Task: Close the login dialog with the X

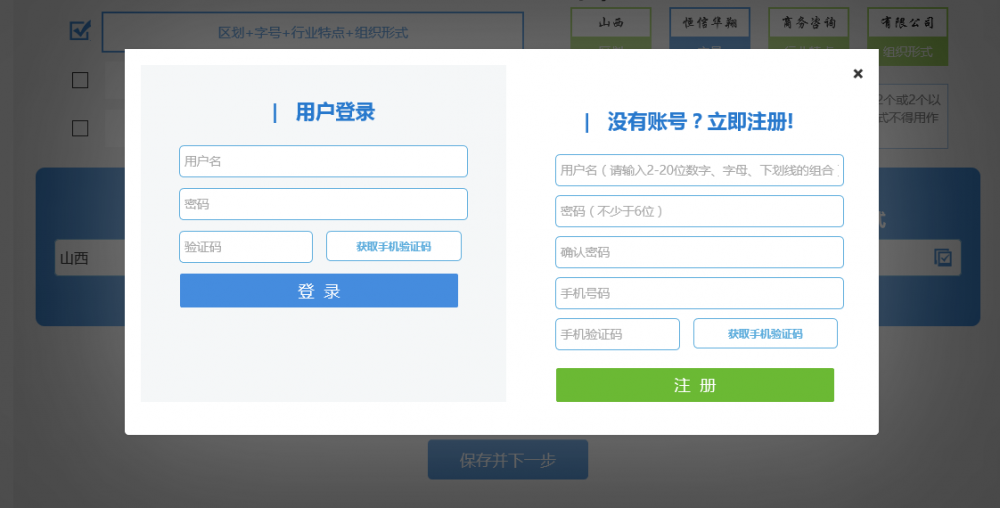Action: pyautogui.click(x=857, y=74)
